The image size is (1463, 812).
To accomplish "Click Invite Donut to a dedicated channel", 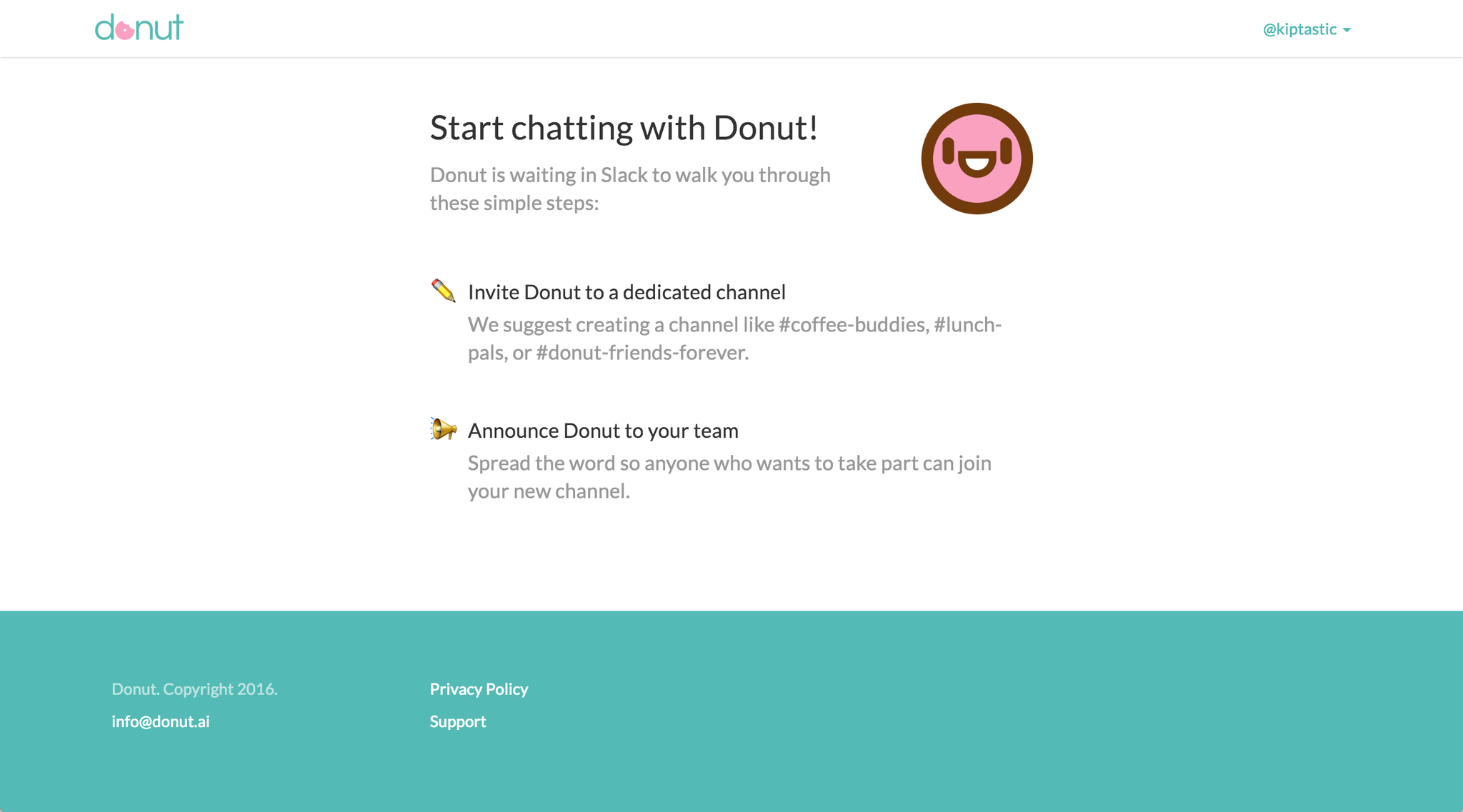I will tap(626, 292).
